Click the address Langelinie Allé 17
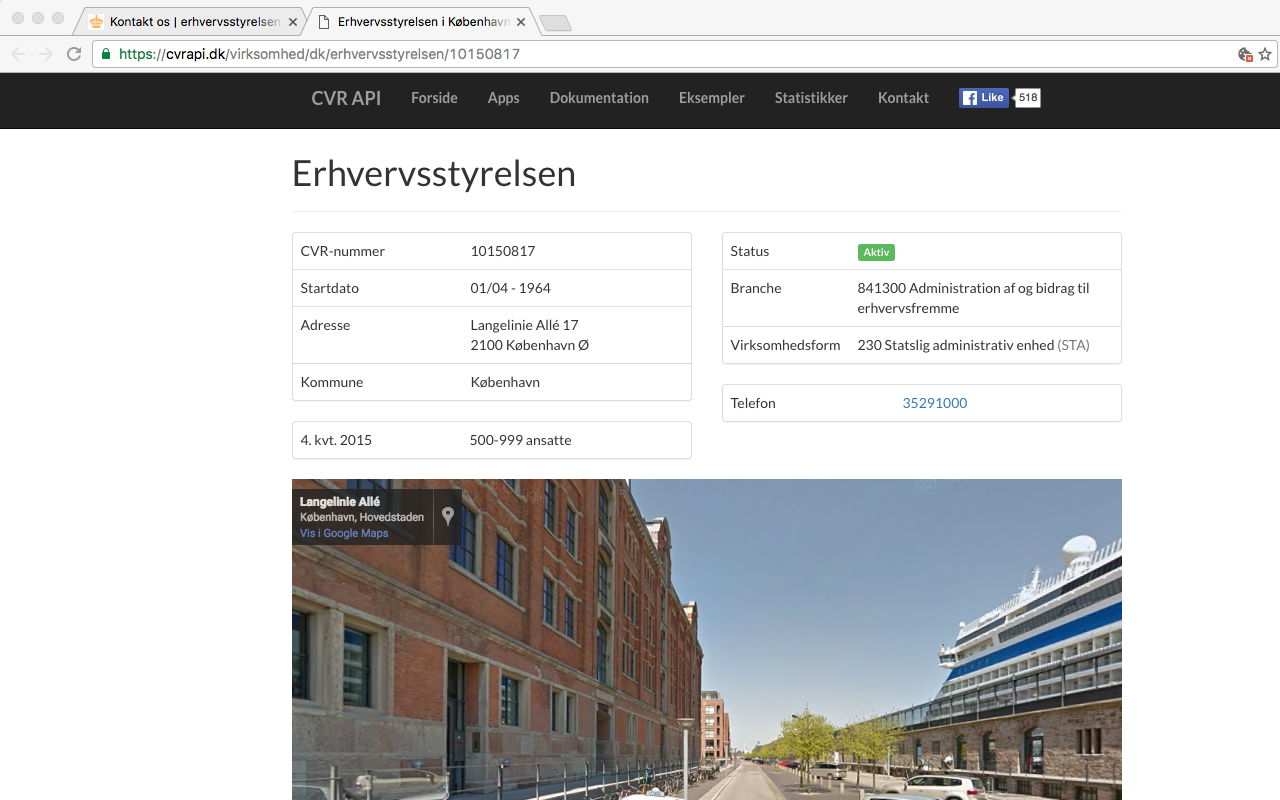This screenshot has height=800, width=1280. [x=525, y=325]
